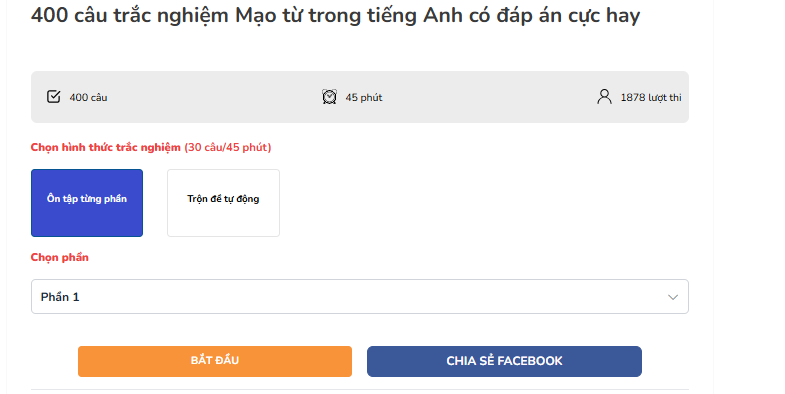785x394 pixels.
Task: Expand section list using chevron arrow
Action: click(673, 297)
